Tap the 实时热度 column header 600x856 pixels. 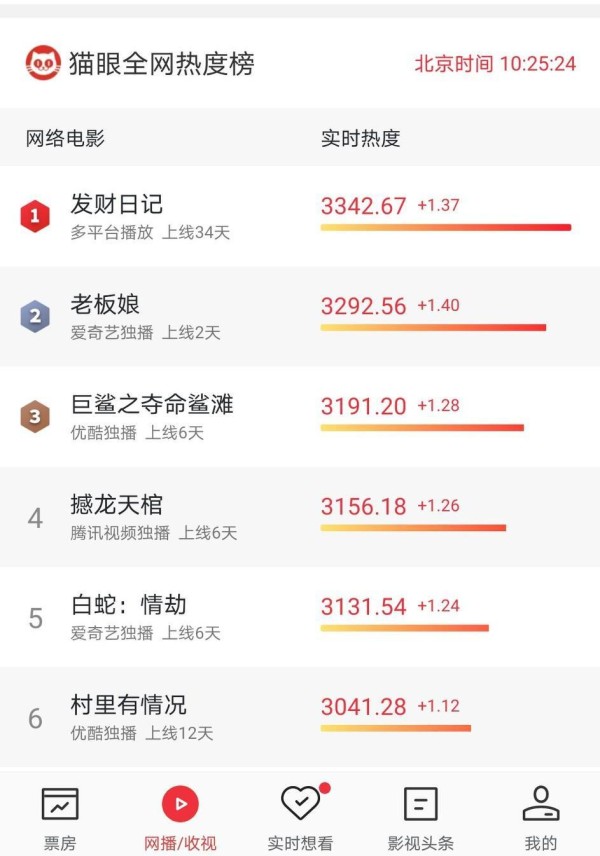tap(360, 138)
